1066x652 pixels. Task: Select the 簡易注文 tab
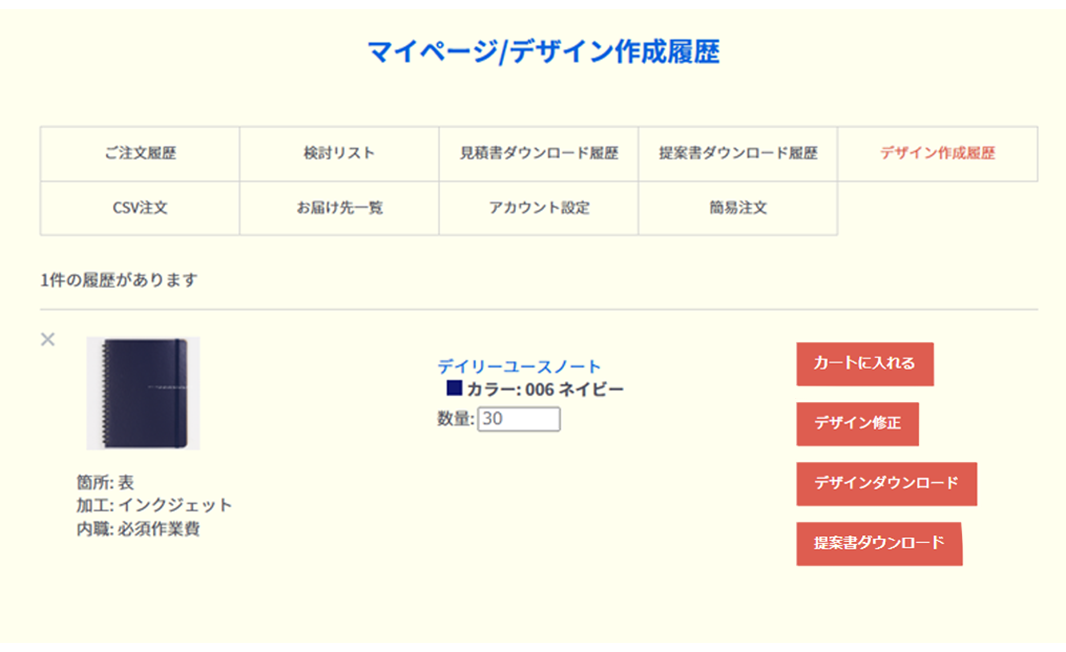tap(738, 208)
